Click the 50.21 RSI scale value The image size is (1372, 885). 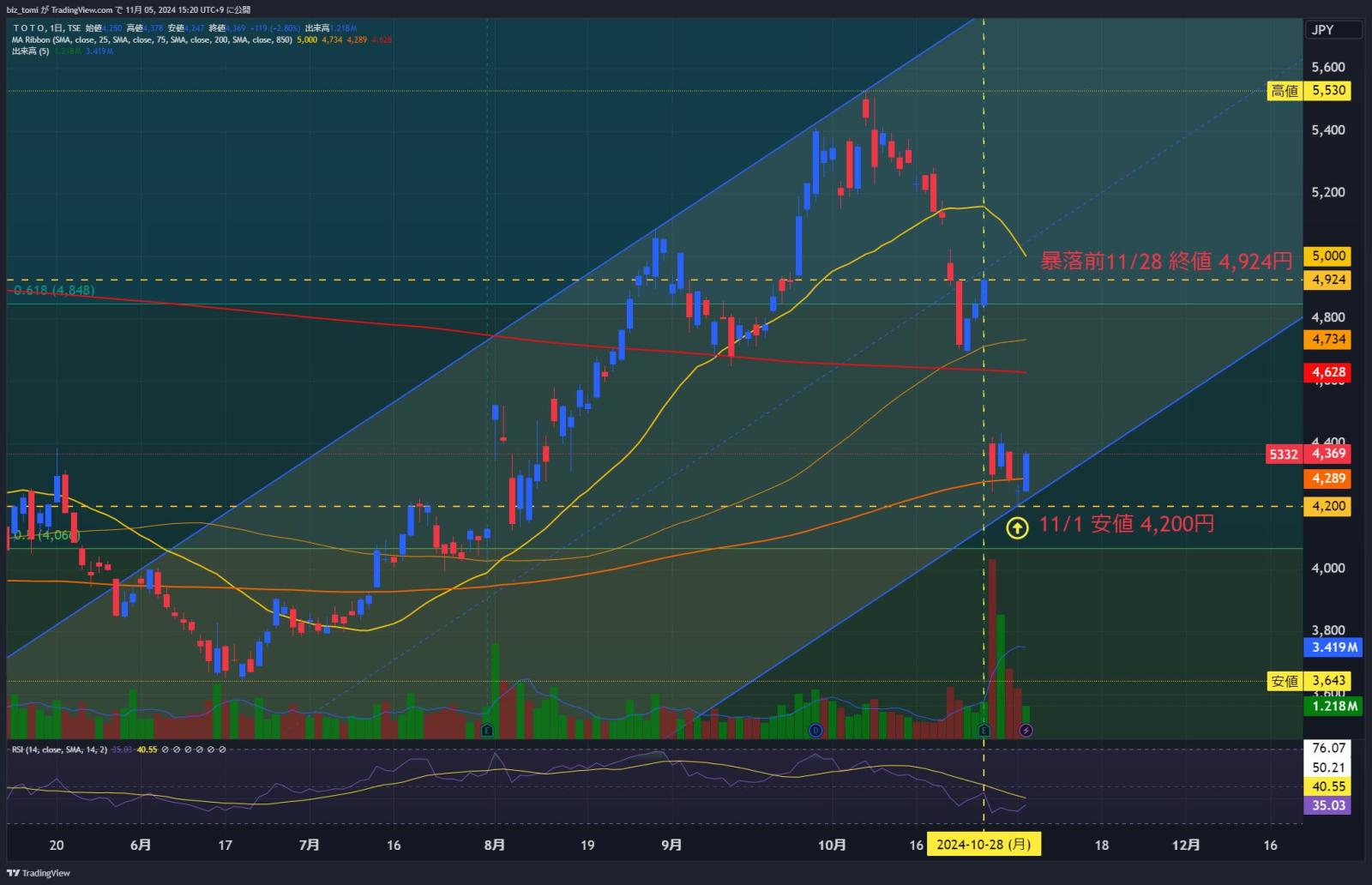coord(1328,768)
